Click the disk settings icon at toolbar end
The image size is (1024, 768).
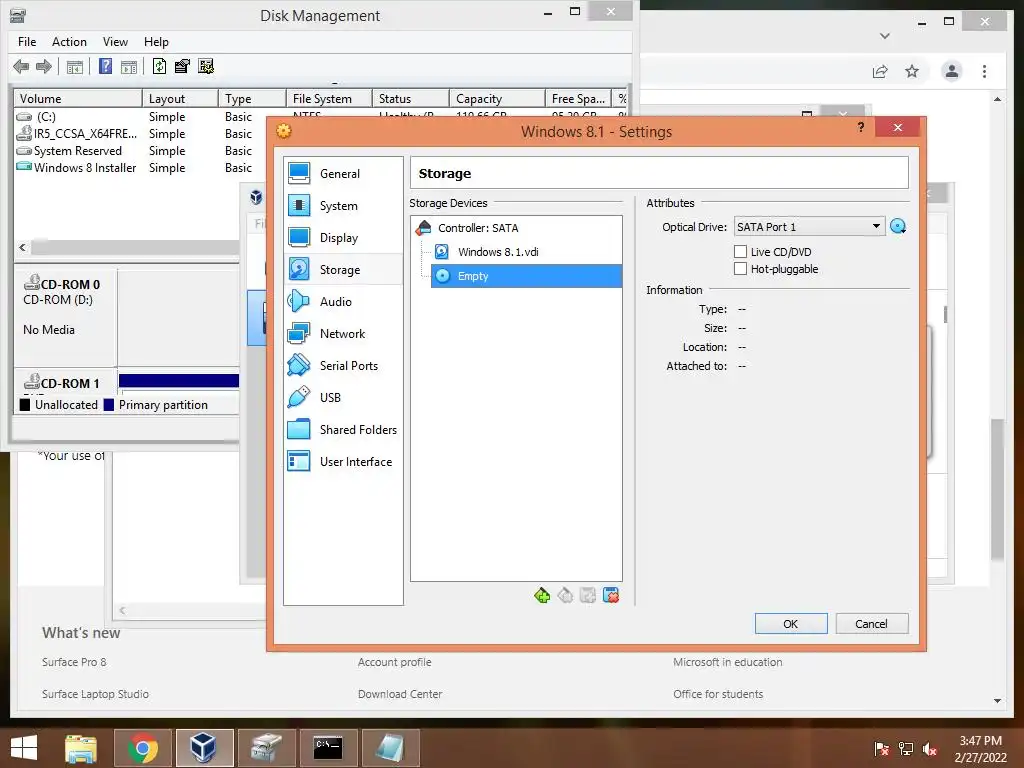click(x=206, y=66)
